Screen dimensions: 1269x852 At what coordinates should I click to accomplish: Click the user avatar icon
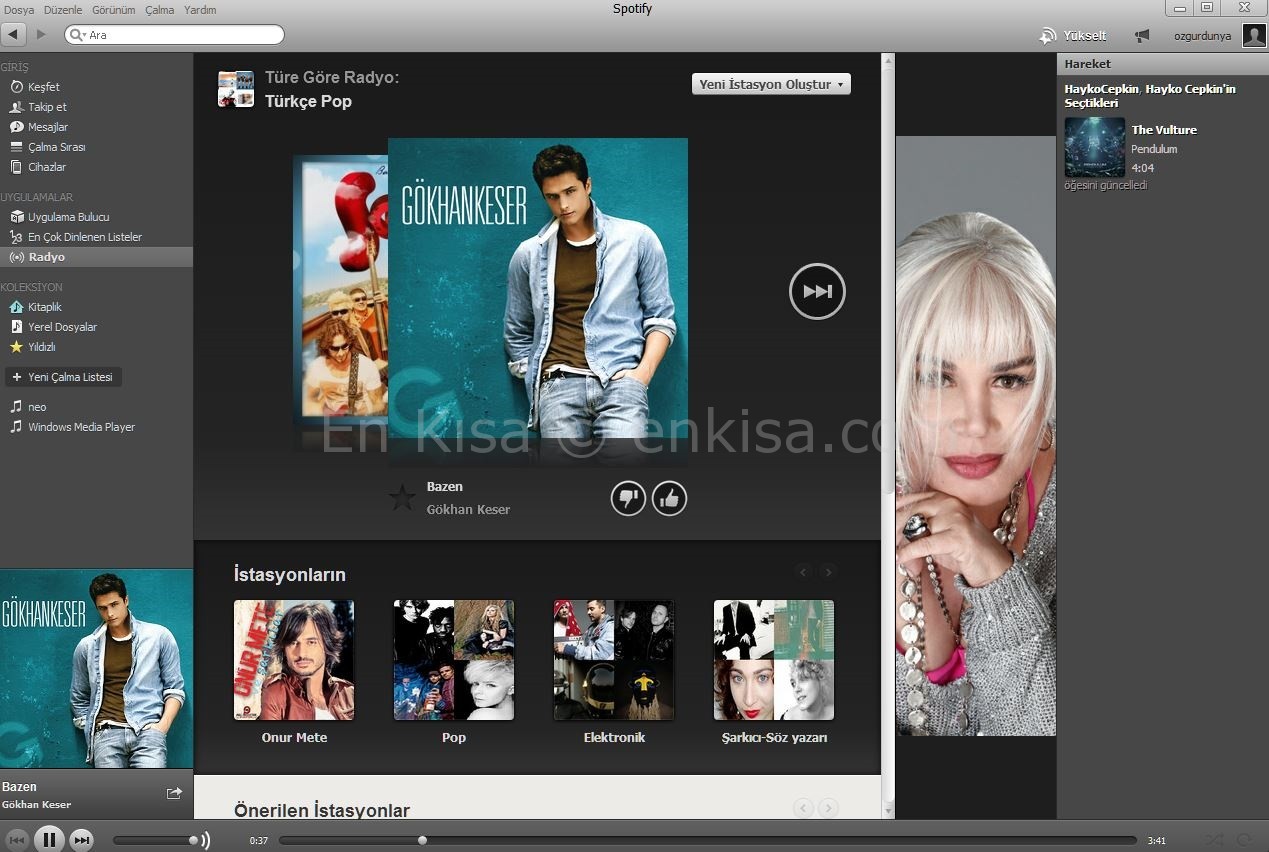(x=1254, y=35)
